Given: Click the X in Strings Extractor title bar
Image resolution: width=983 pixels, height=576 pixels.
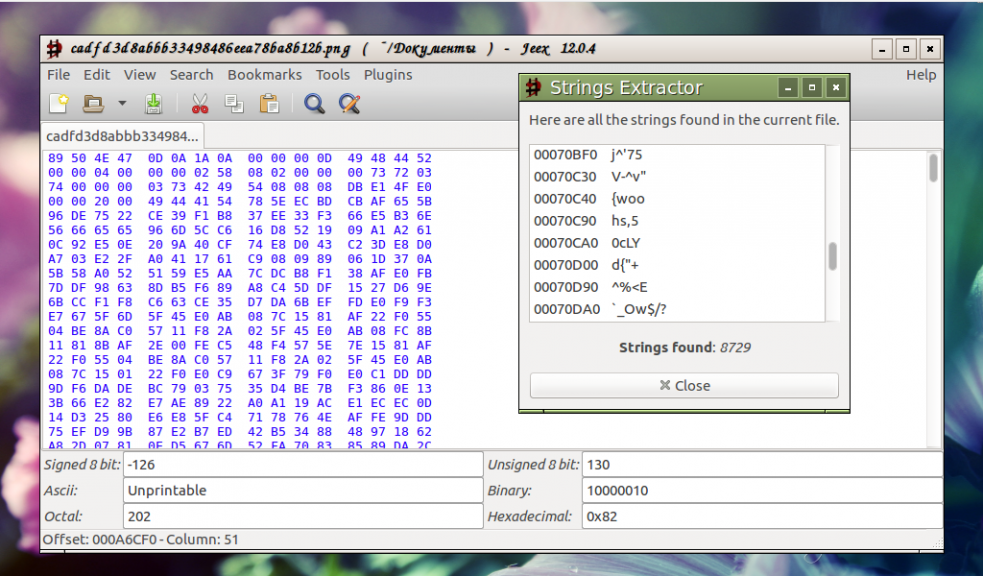Looking at the screenshot, I should click(x=836, y=88).
